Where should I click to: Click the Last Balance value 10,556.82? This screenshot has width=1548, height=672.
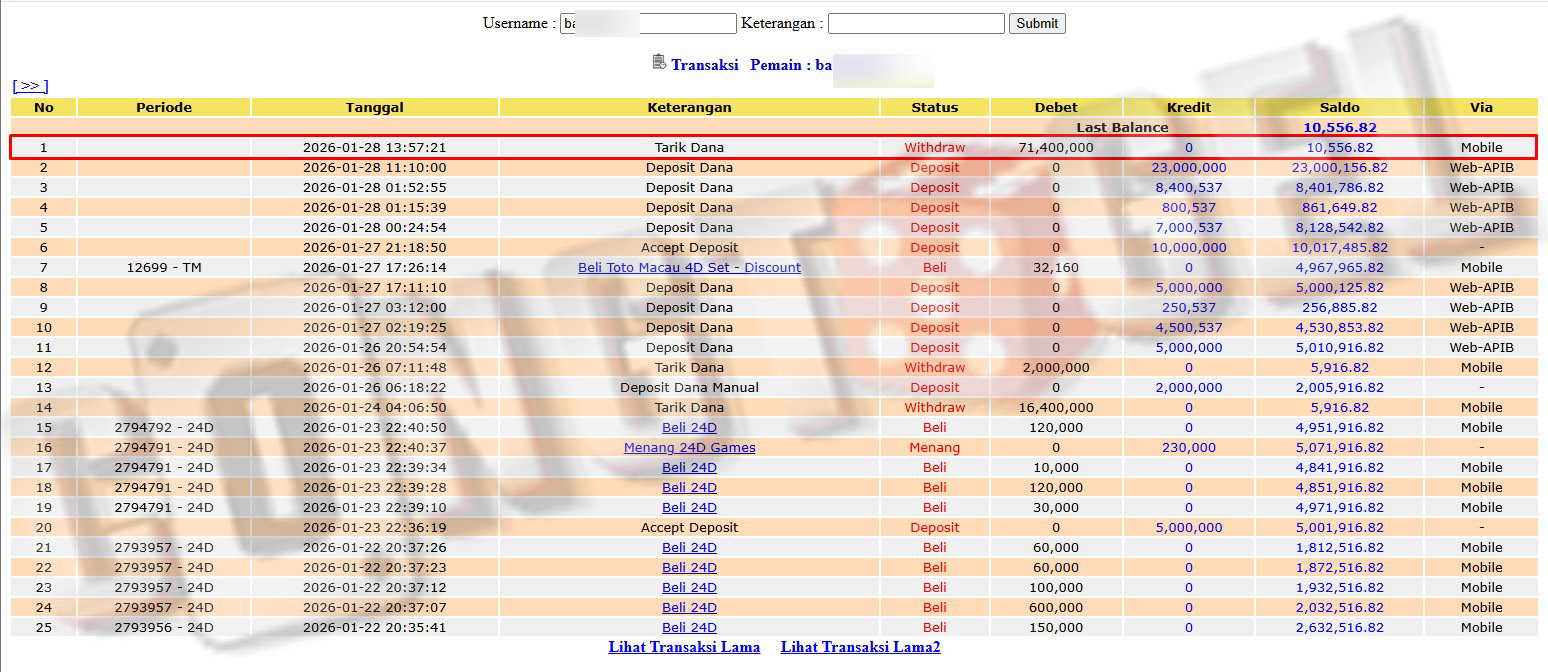[x=1339, y=127]
